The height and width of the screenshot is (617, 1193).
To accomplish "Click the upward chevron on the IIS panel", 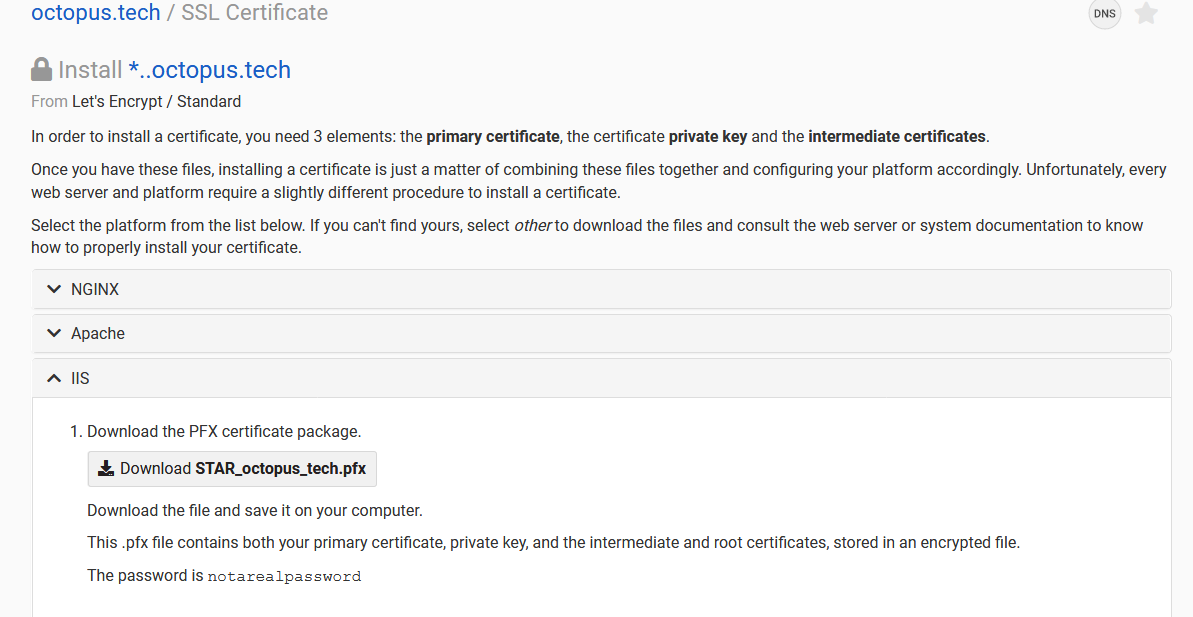I will pos(53,378).
